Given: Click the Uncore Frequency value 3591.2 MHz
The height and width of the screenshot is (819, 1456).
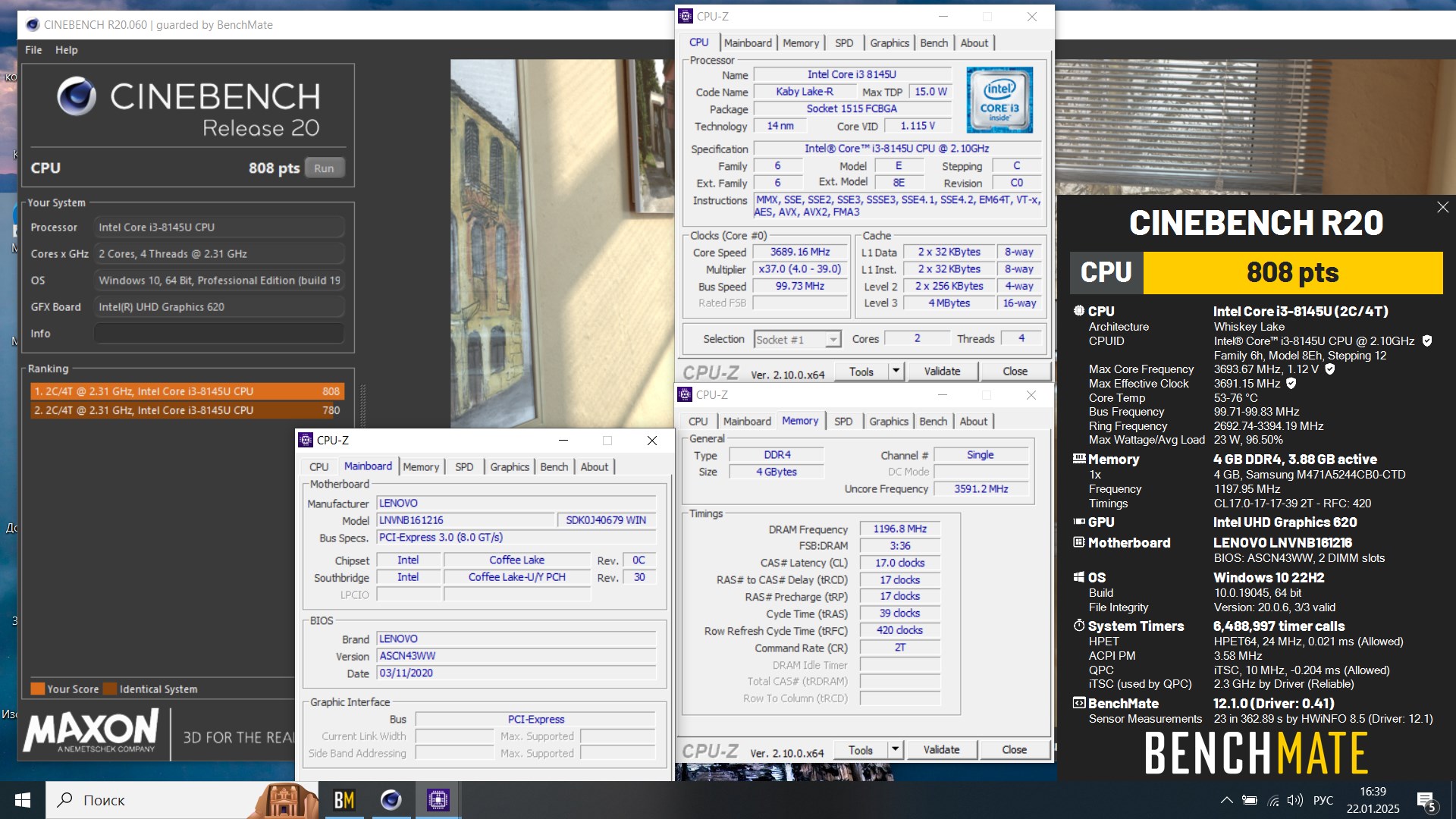Looking at the screenshot, I should click(x=981, y=489).
